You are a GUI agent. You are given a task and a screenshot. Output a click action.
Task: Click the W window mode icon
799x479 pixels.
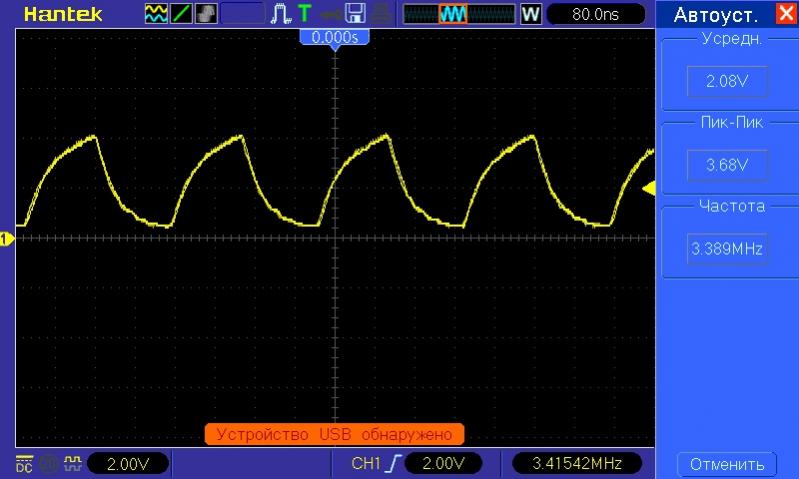pyautogui.click(x=530, y=14)
